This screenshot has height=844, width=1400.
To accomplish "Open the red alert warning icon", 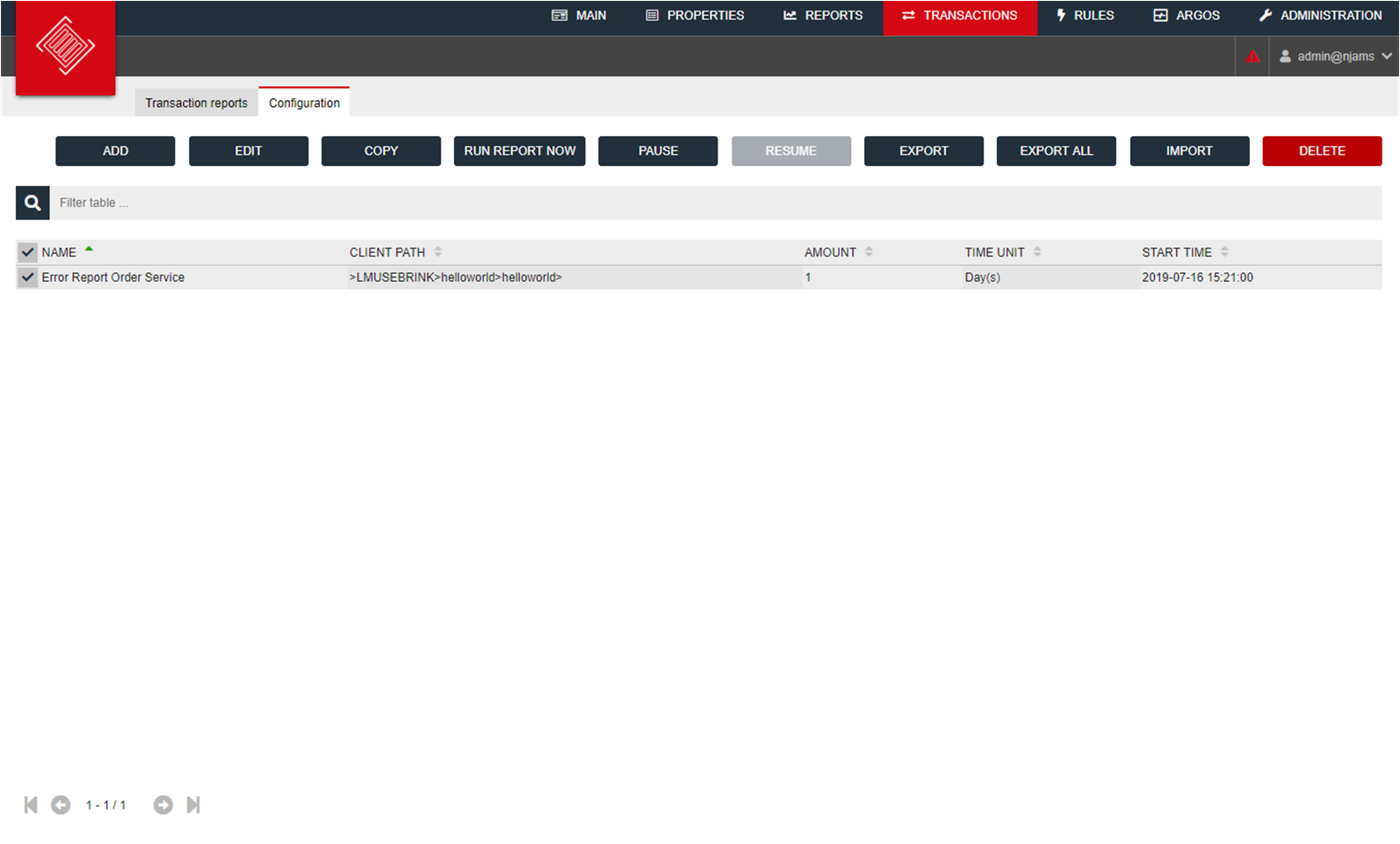I will tap(1253, 57).
